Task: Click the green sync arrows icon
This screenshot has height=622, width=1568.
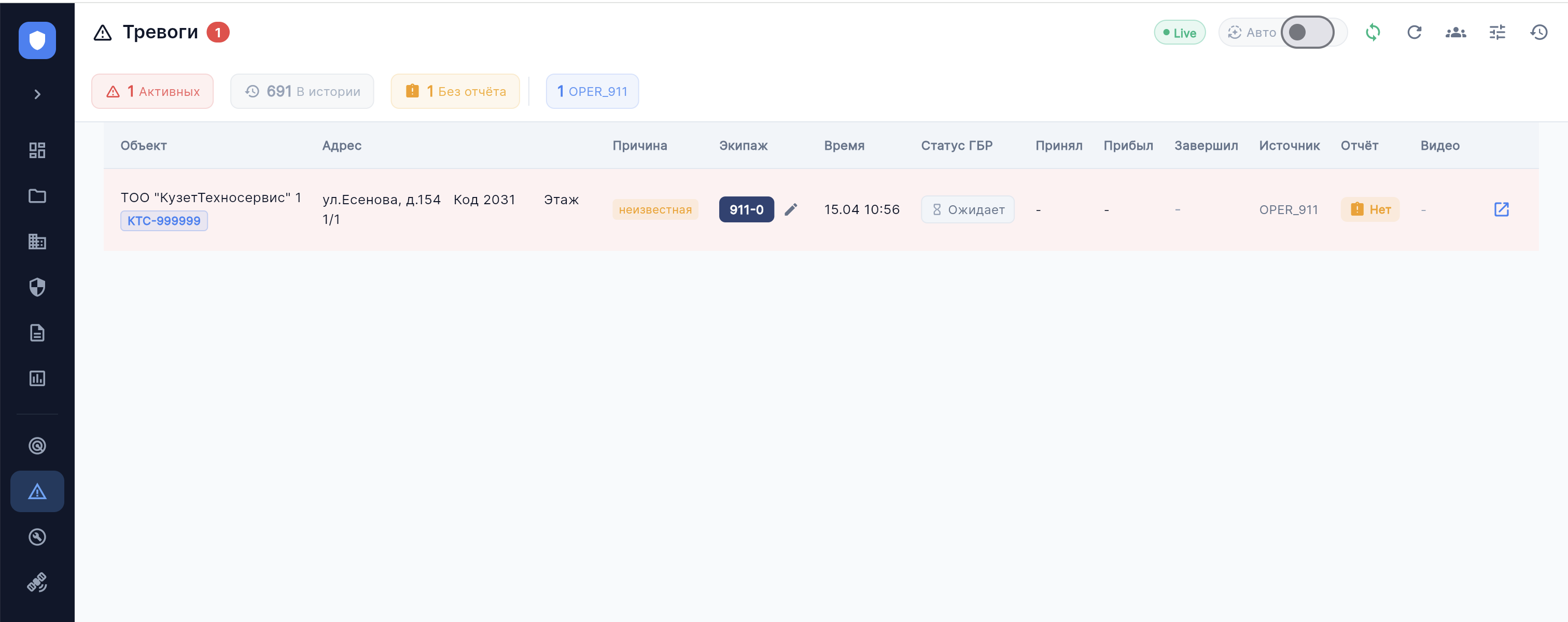Action: [x=1373, y=32]
